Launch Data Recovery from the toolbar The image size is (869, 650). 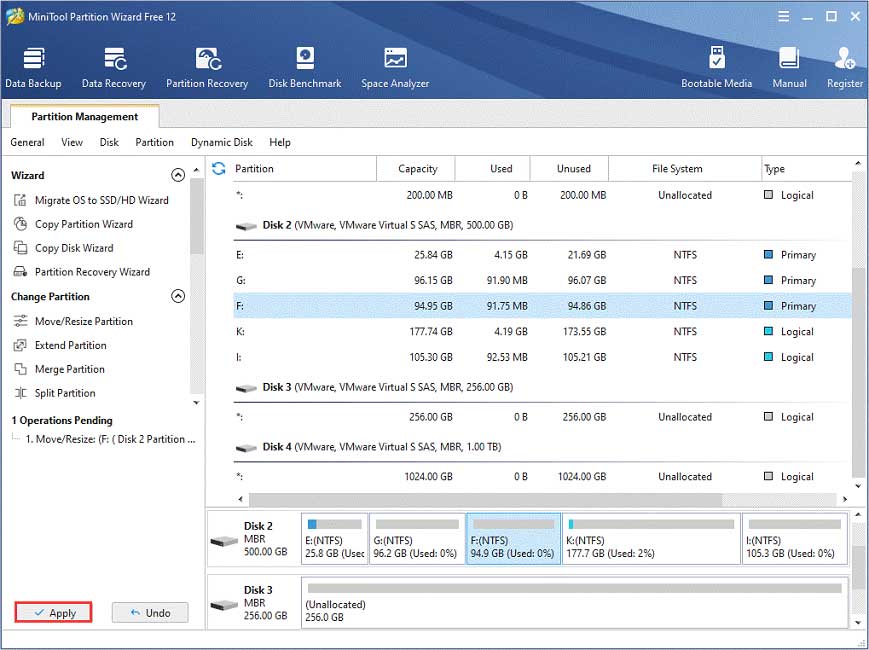(114, 68)
